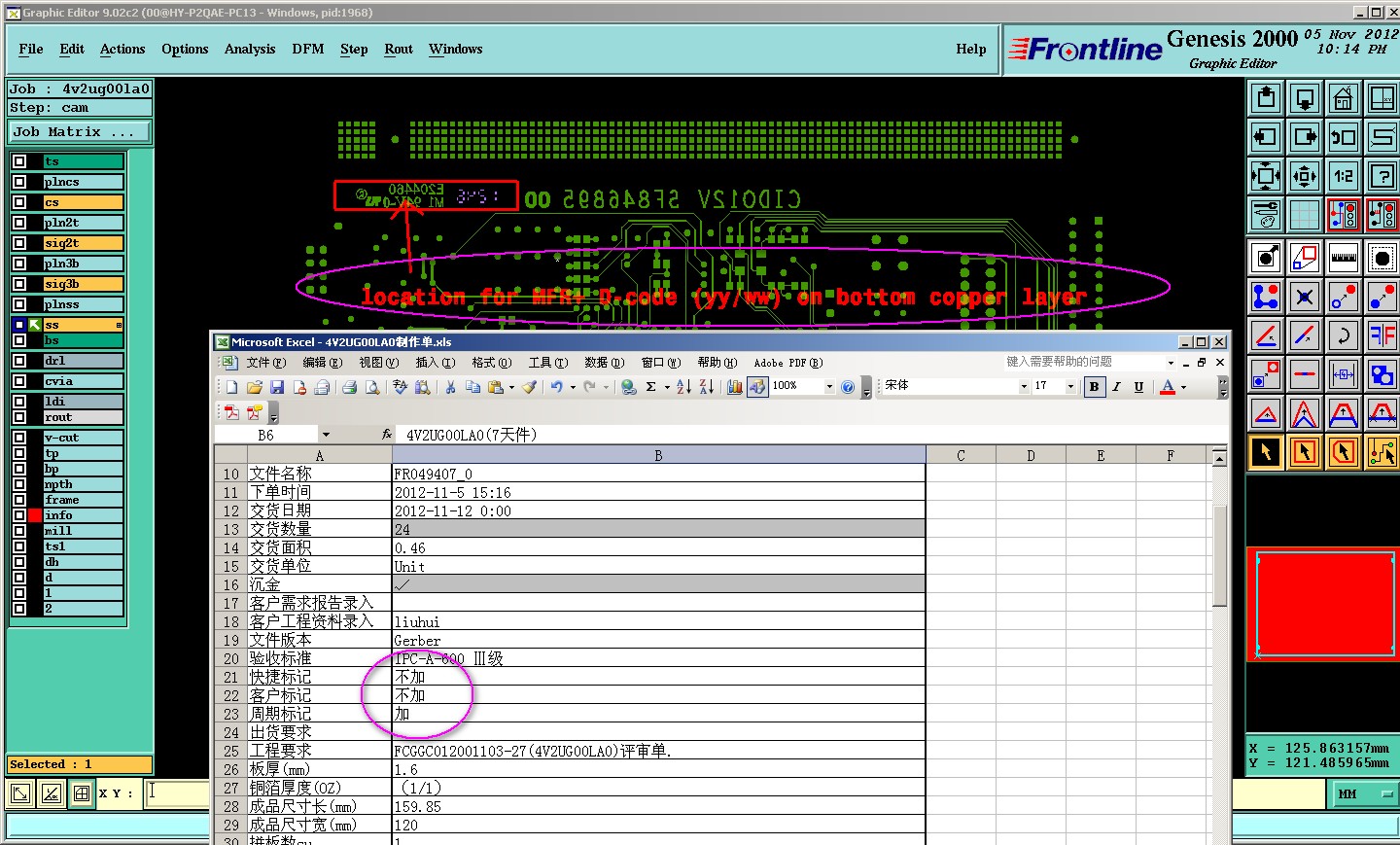1400x845 pixels.
Task: Open the Excel zoom 100% dropdown
Action: [829, 387]
